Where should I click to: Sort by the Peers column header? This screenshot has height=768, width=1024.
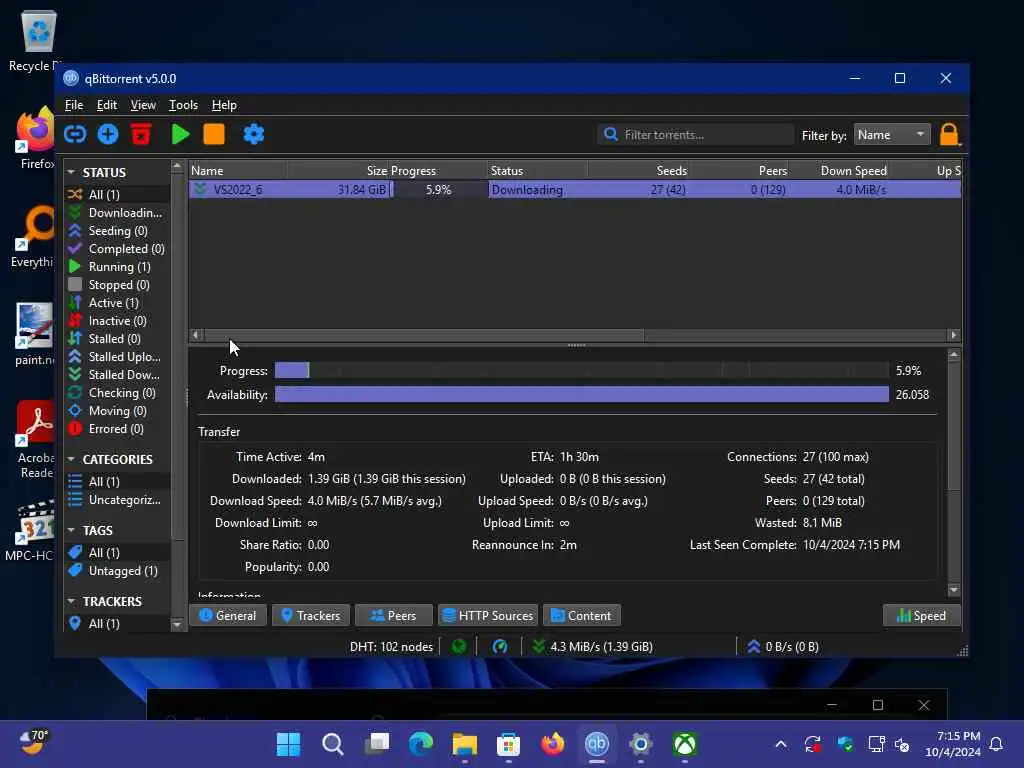(739, 170)
